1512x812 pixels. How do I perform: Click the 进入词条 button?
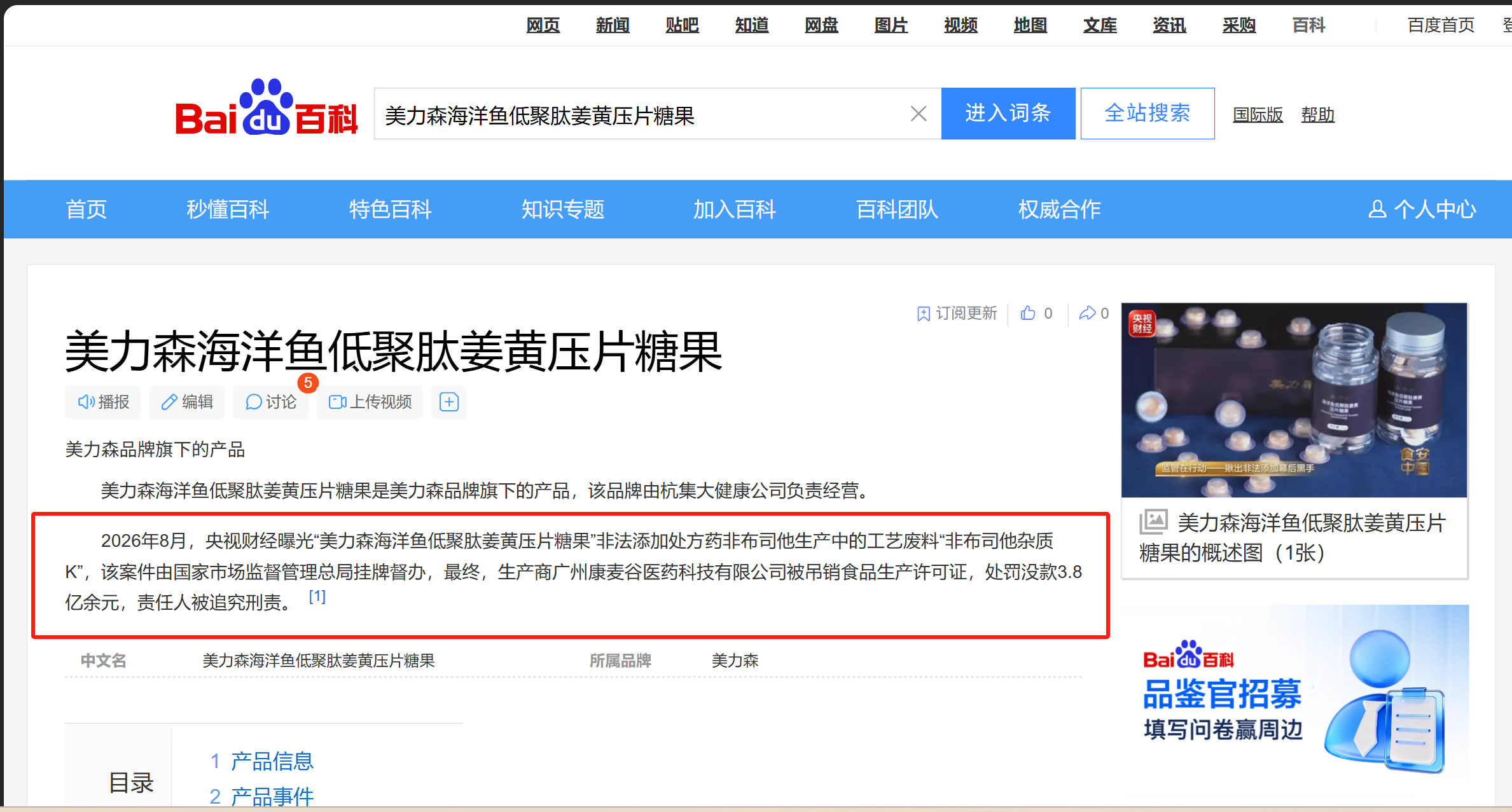1008,113
